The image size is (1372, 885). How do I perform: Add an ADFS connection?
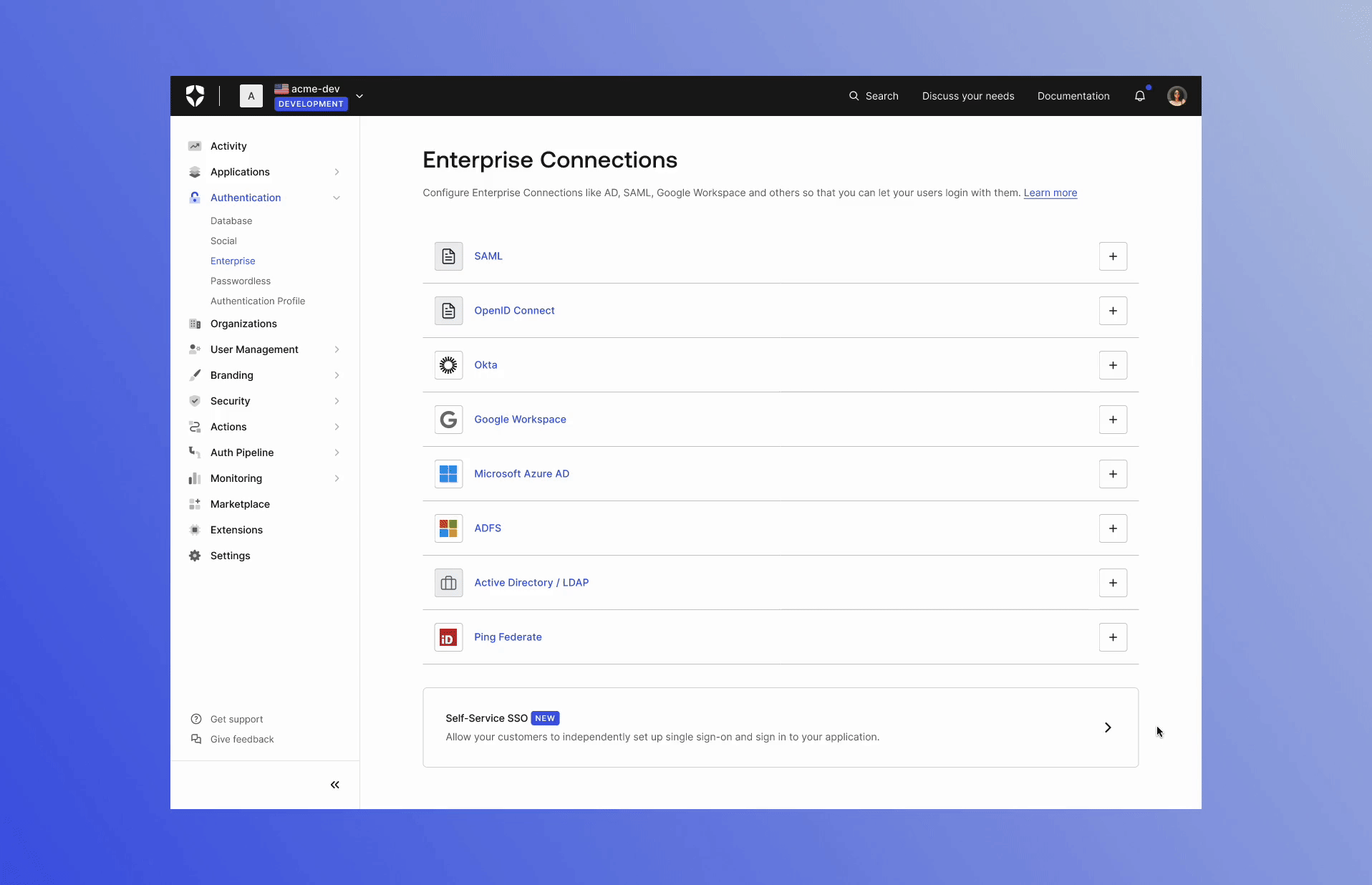[x=1113, y=528]
